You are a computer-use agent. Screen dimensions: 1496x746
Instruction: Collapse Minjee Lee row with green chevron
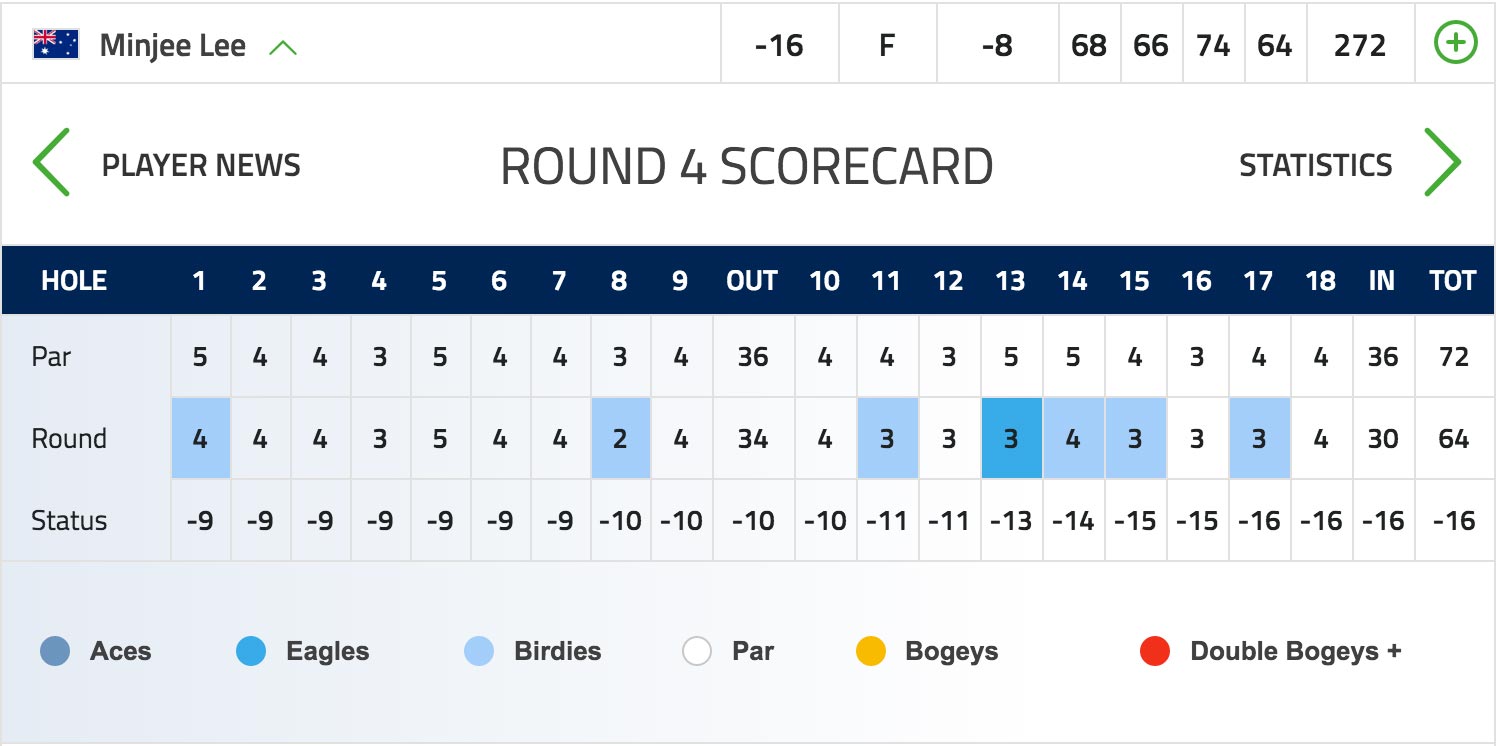(283, 47)
